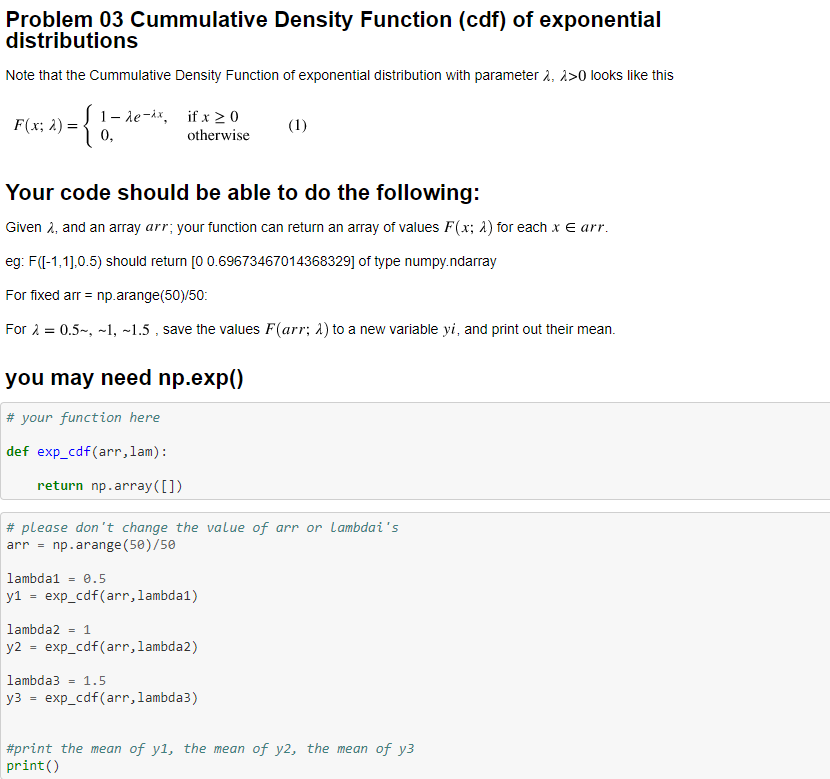
Task: Click the note about Cummulative Density Function
Action: [x=340, y=74]
